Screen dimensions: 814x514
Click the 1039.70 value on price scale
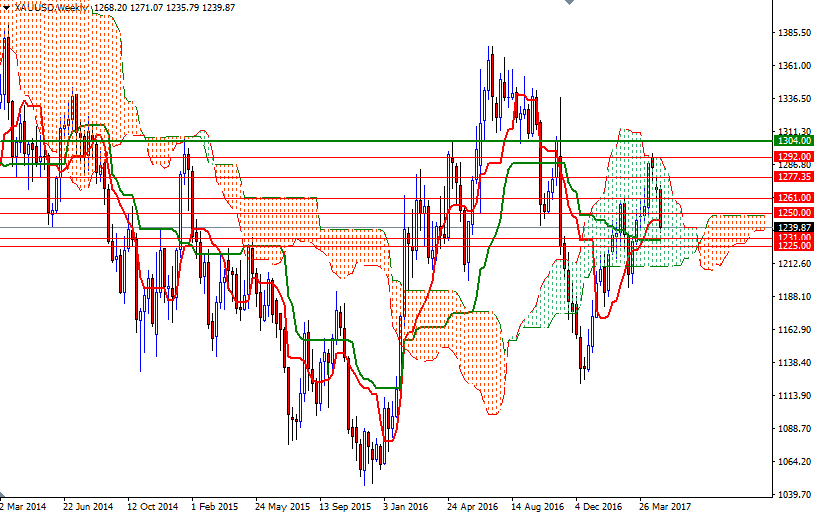click(792, 495)
